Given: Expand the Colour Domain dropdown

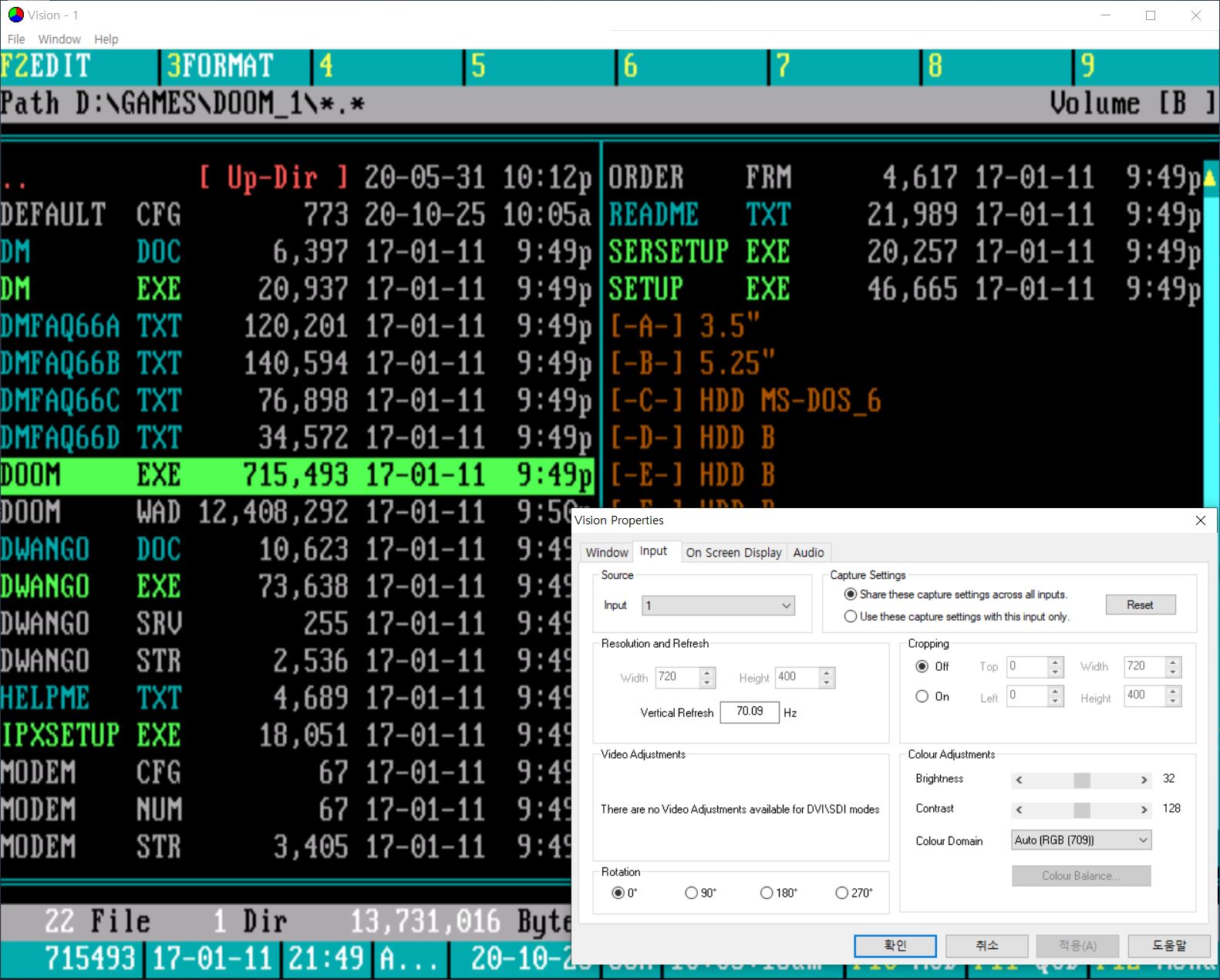Looking at the screenshot, I should click(x=1081, y=840).
